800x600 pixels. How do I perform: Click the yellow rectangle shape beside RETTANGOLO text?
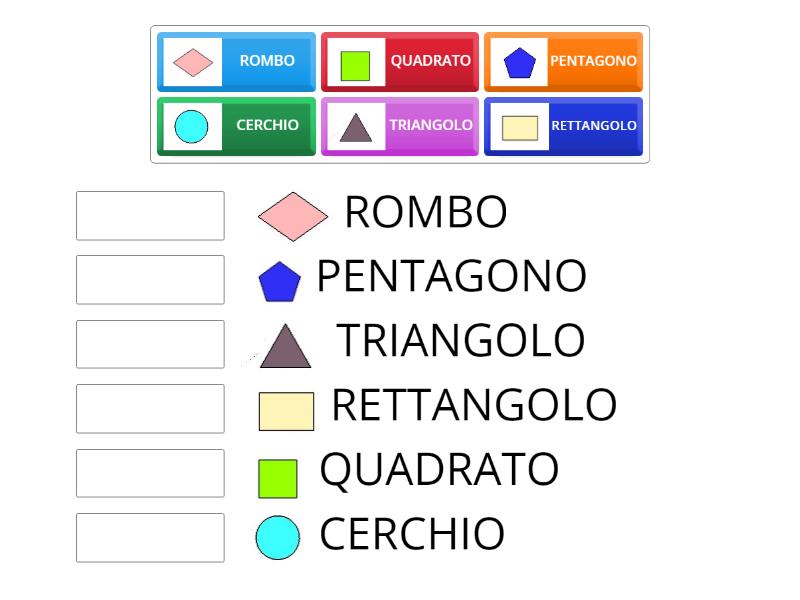pos(284,409)
